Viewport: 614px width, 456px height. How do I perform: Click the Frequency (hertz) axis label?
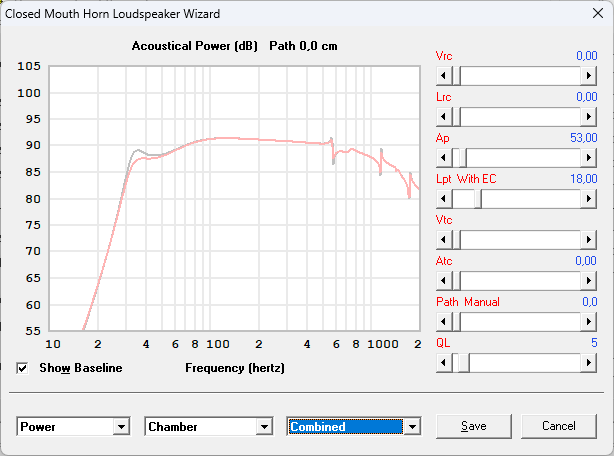pyautogui.click(x=235, y=368)
